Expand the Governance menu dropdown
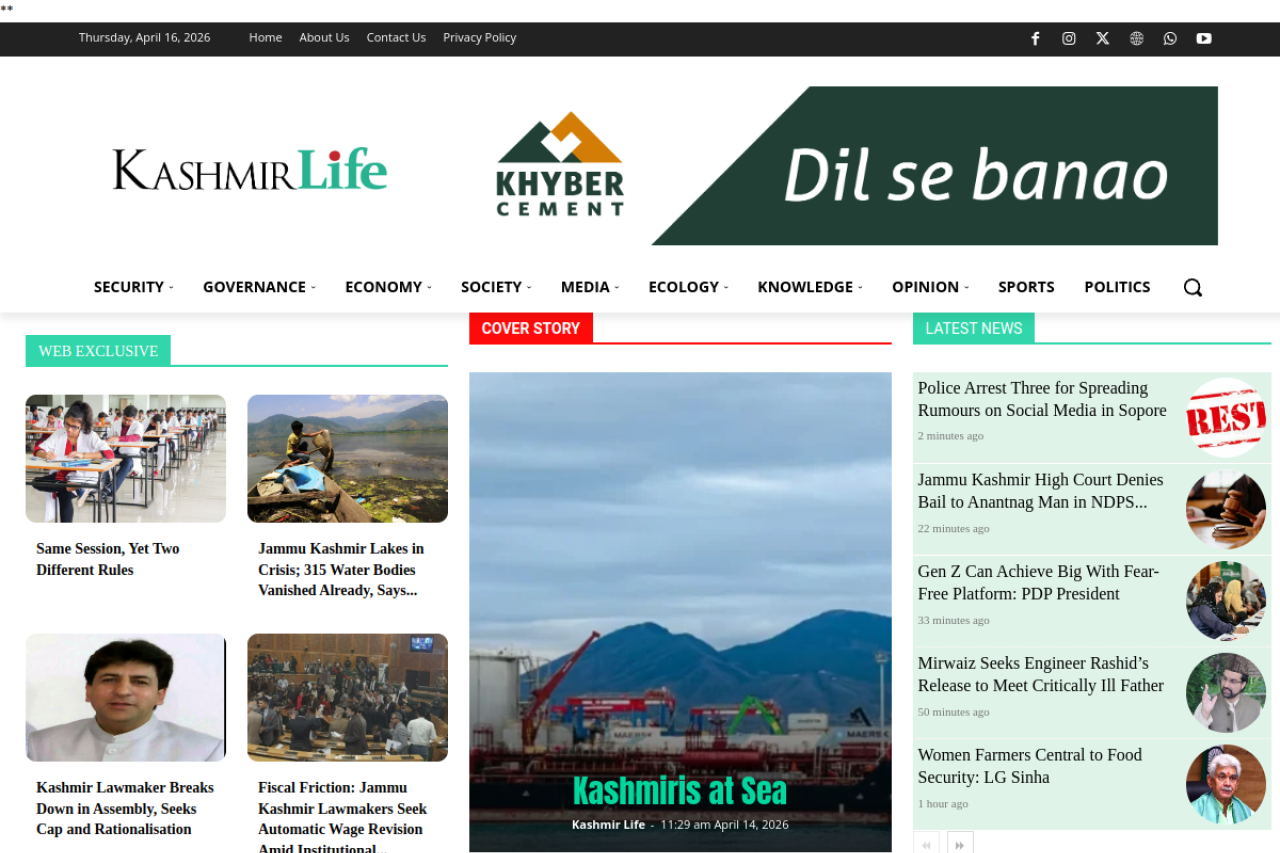 click(258, 287)
